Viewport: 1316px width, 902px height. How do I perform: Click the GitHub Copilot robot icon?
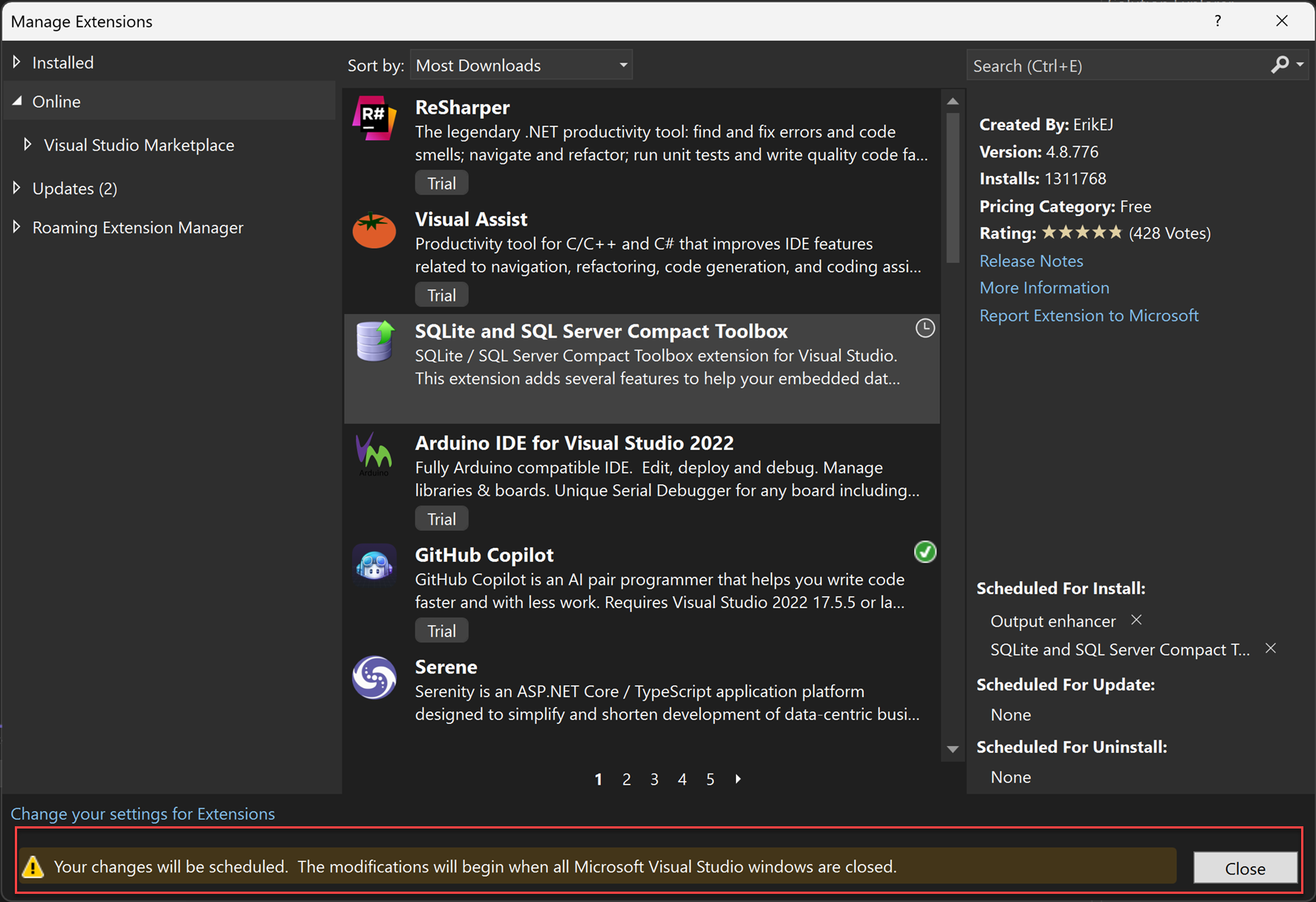click(x=374, y=566)
